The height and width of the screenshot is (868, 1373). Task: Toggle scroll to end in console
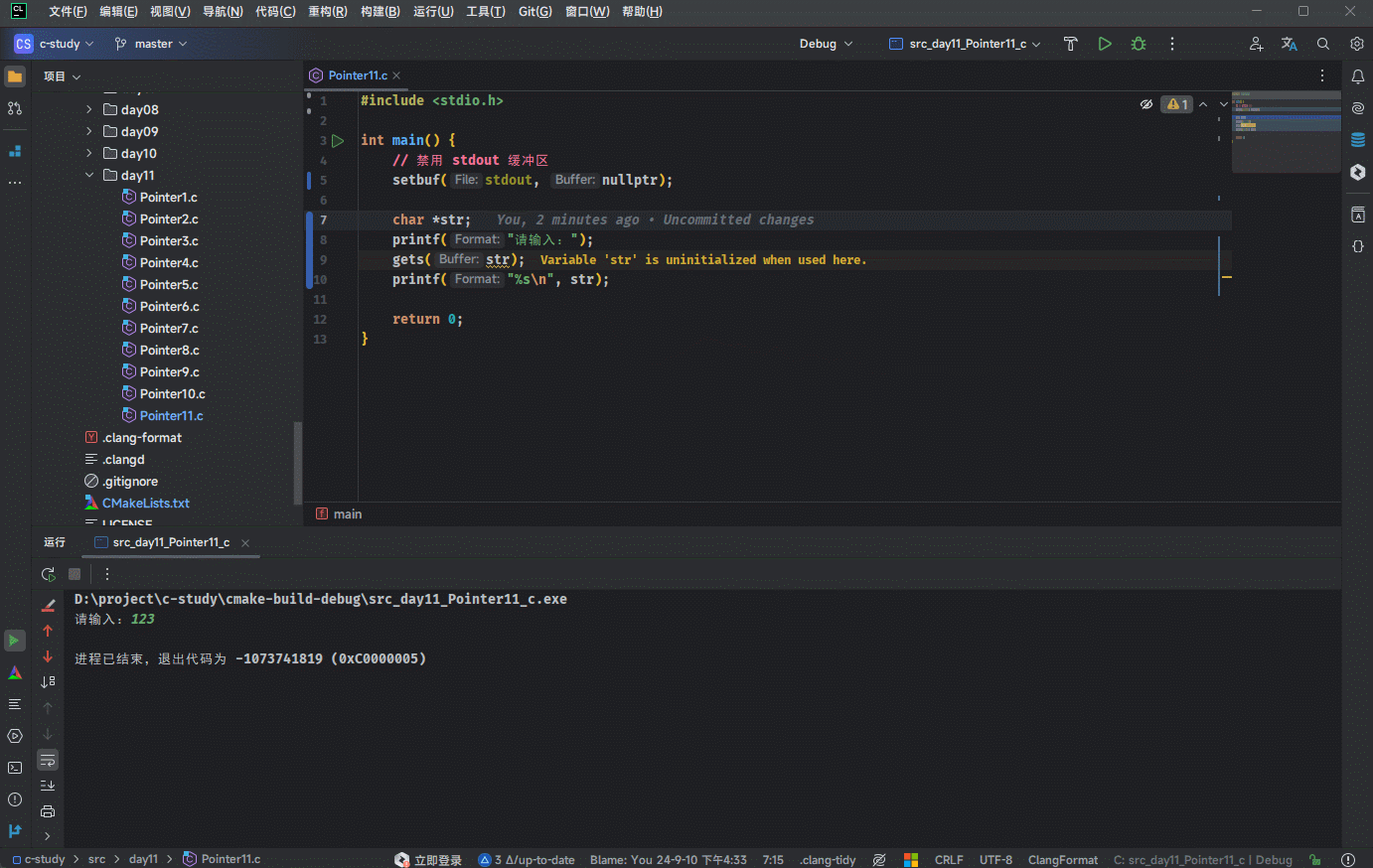48,786
